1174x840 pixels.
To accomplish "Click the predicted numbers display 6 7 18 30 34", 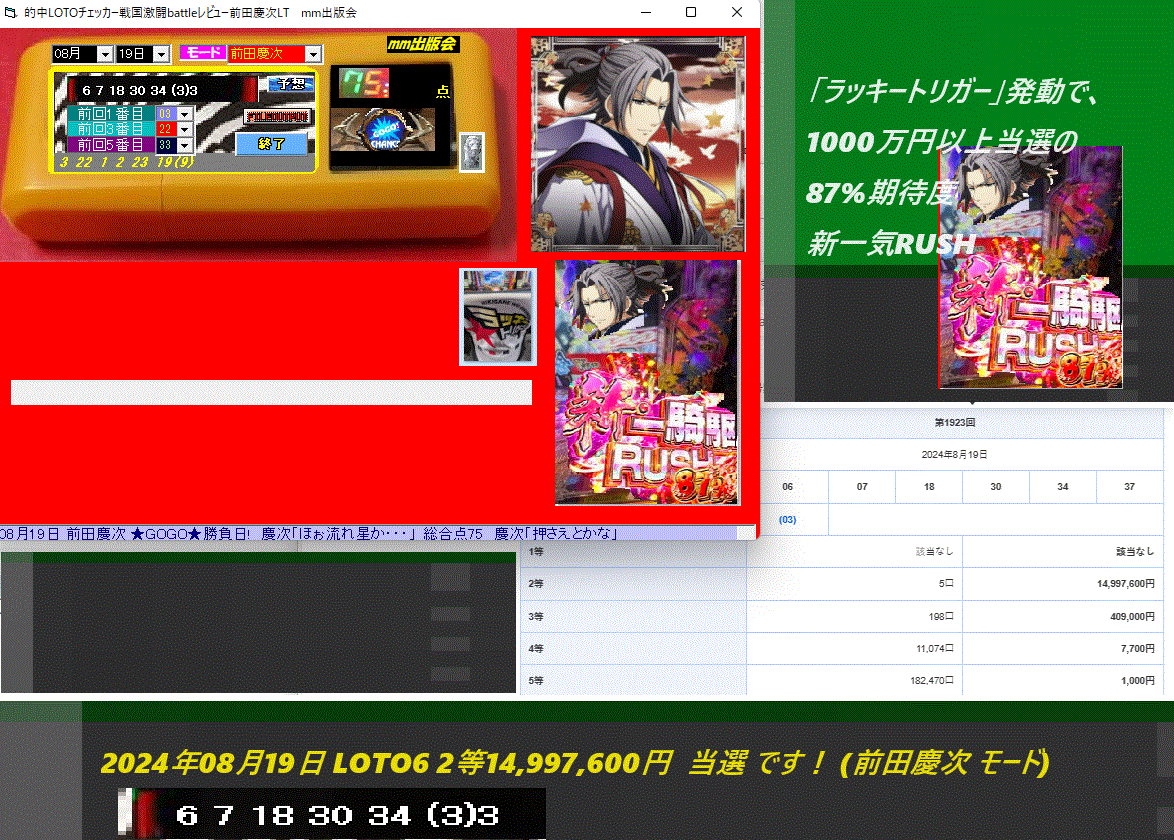I will (161, 90).
